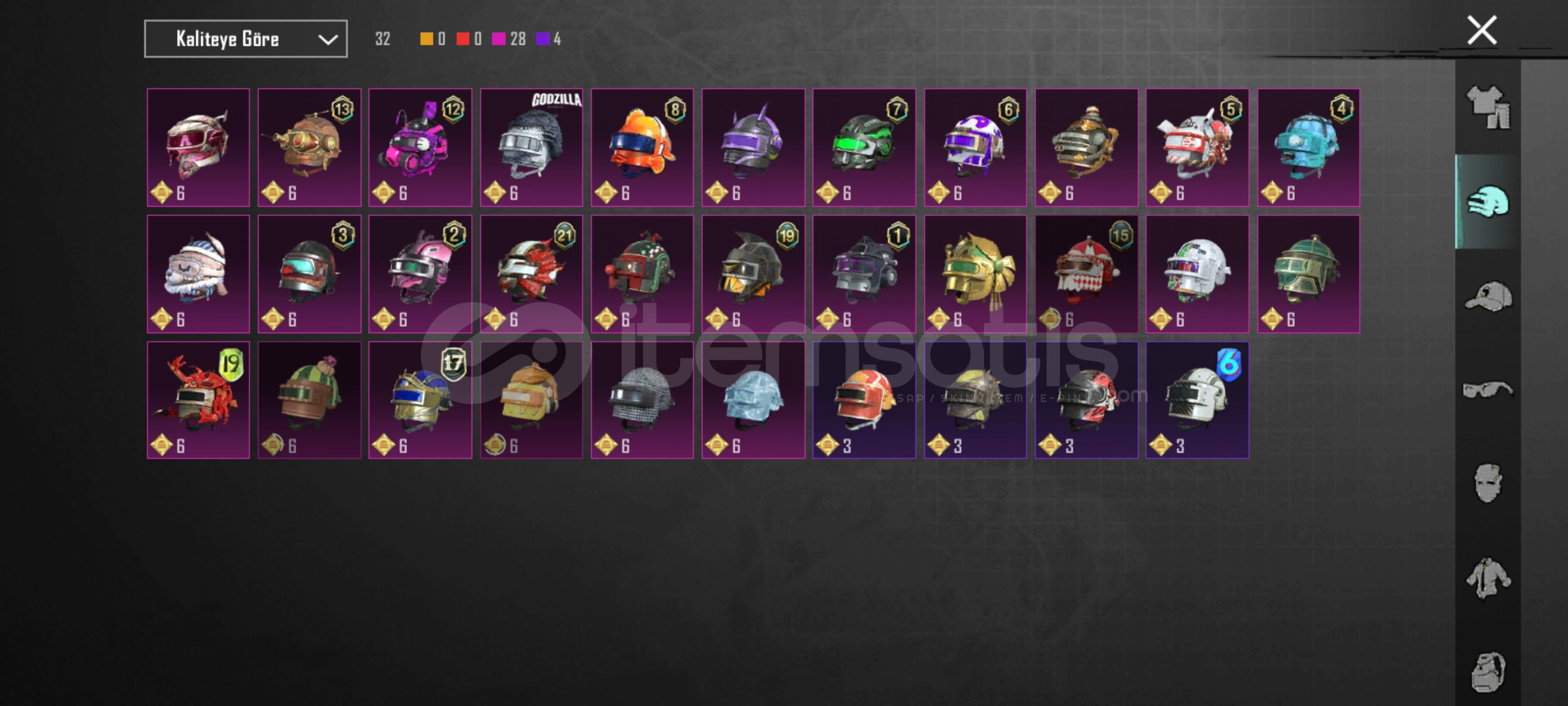Choose the white helmet with blue 6 badge
Viewport: 1568px width, 706px height.
pyautogui.click(x=1198, y=400)
